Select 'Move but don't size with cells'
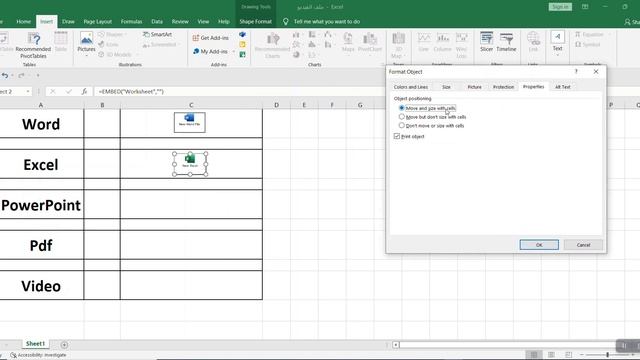 433,117
